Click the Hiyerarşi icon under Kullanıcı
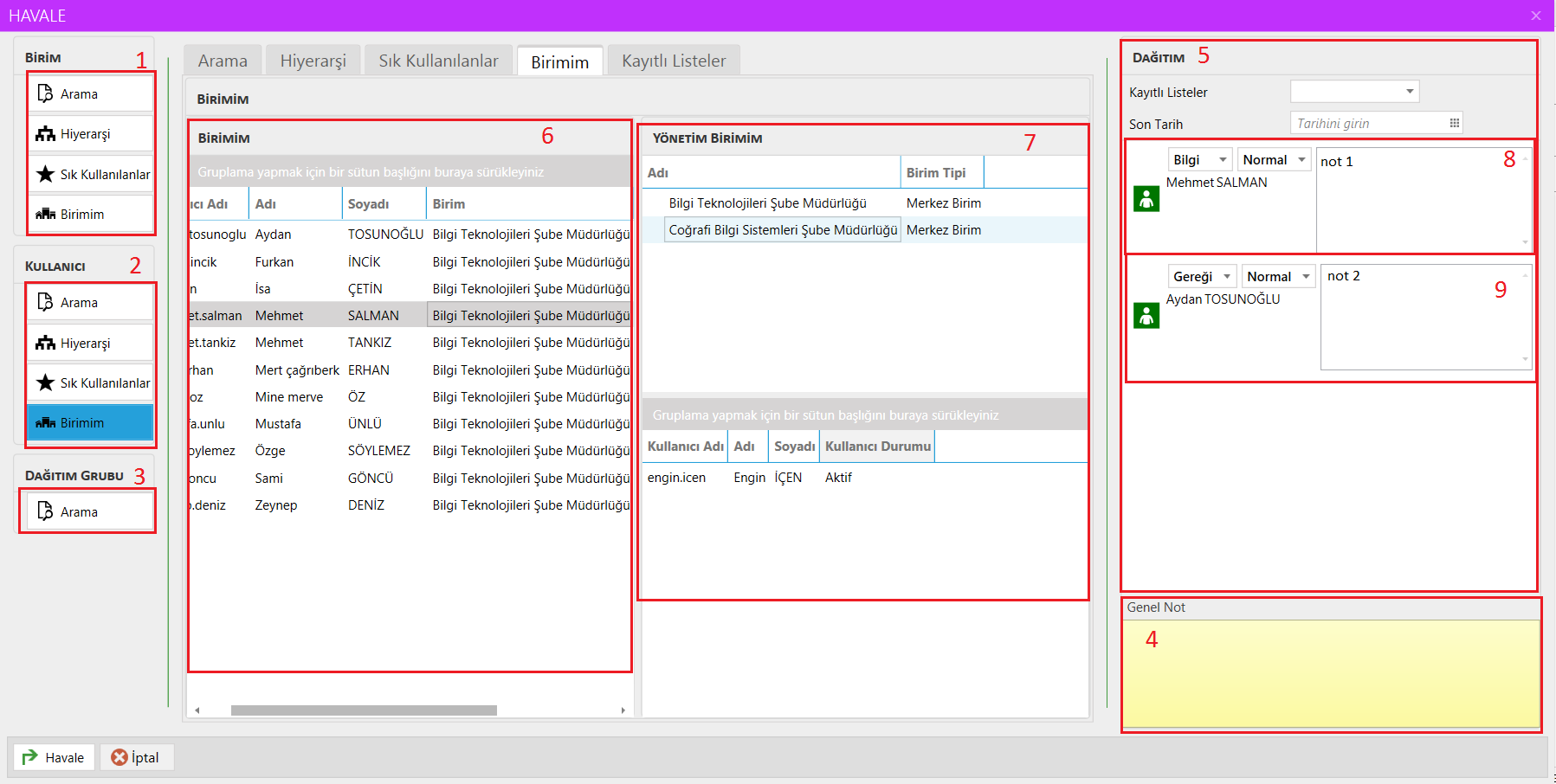 (x=46, y=343)
